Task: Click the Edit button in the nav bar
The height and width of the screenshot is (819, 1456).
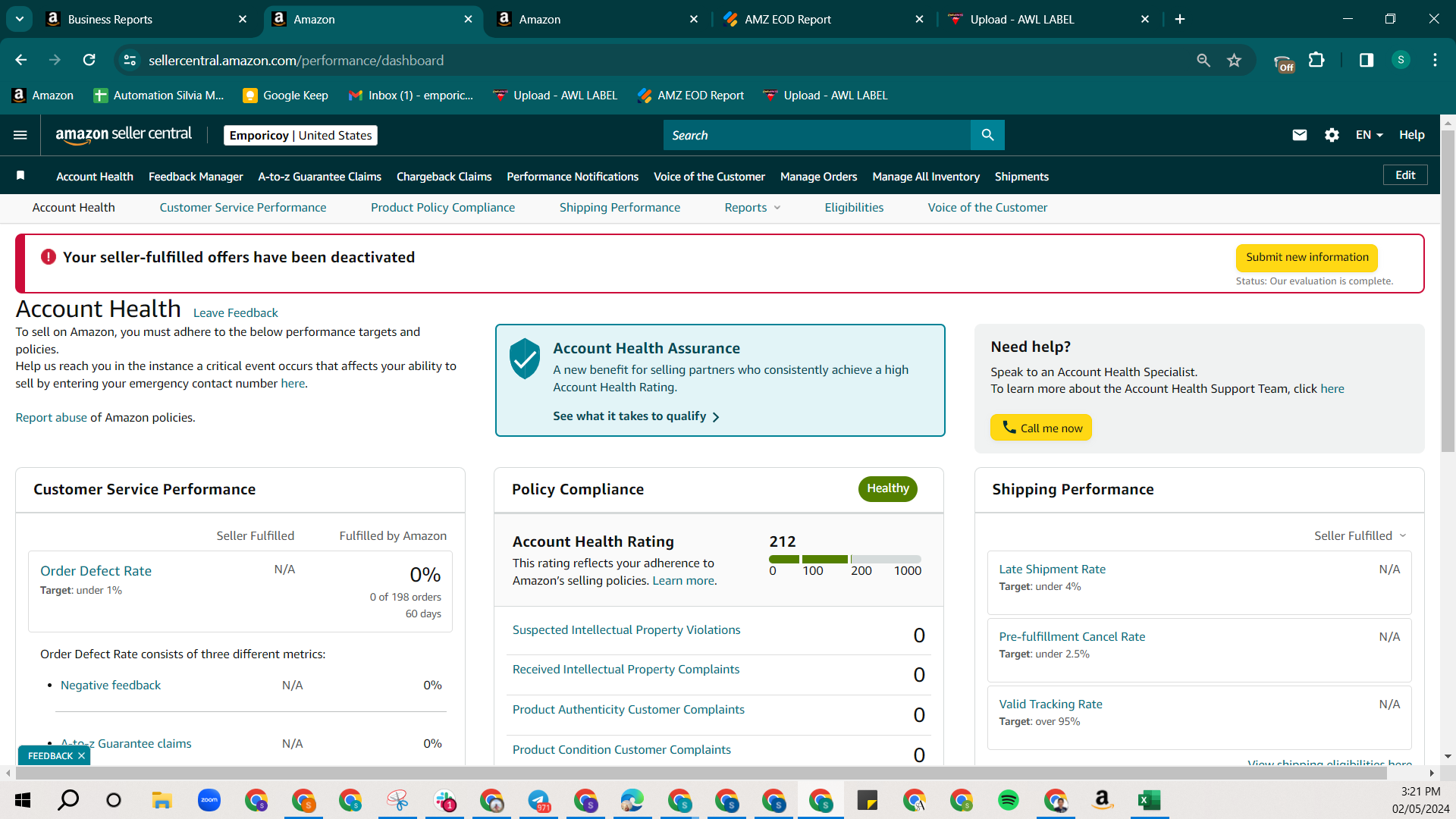Action: pyautogui.click(x=1405, y=175)
